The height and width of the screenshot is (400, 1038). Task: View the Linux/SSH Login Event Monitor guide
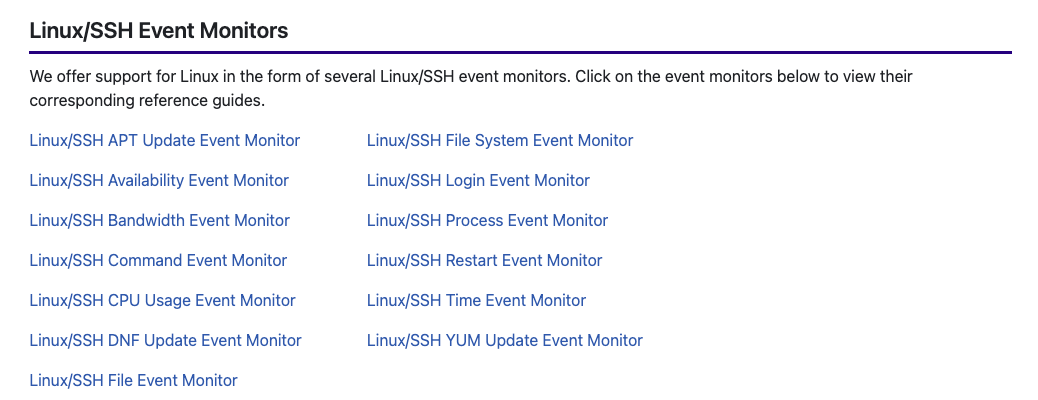478,181
